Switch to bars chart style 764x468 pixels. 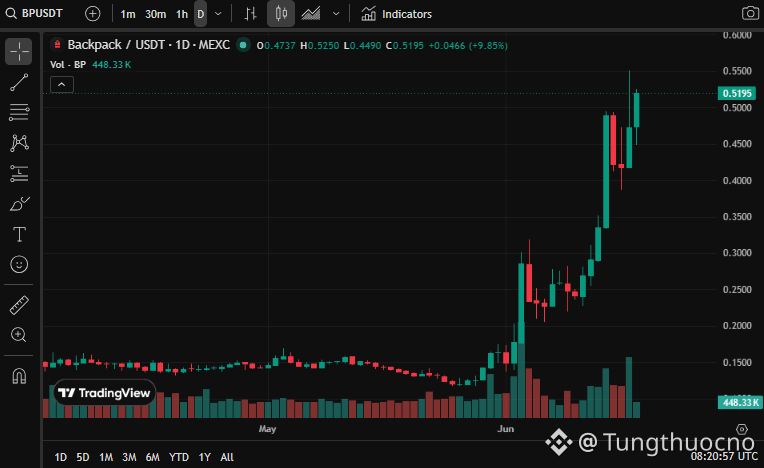click(x=250, y=14)
